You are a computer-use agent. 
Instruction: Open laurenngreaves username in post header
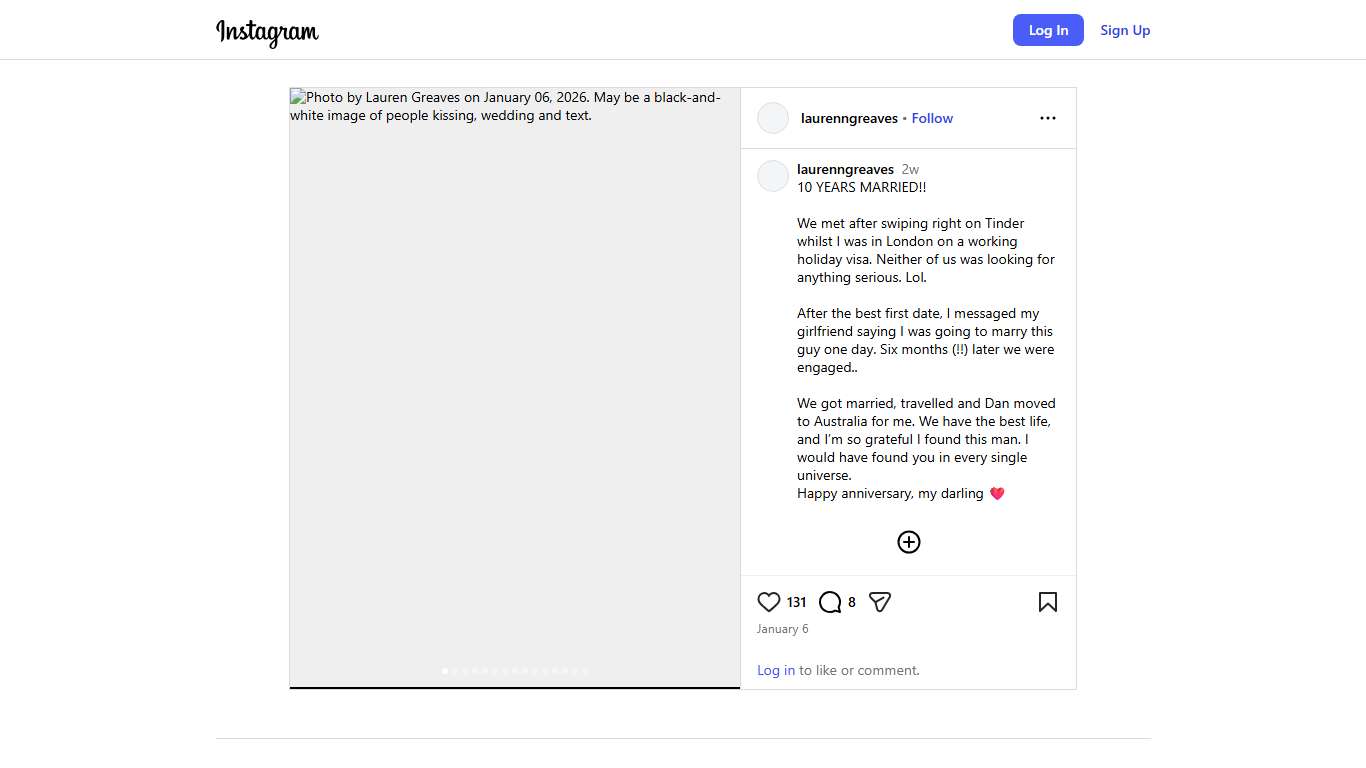(x=849, y=118)
